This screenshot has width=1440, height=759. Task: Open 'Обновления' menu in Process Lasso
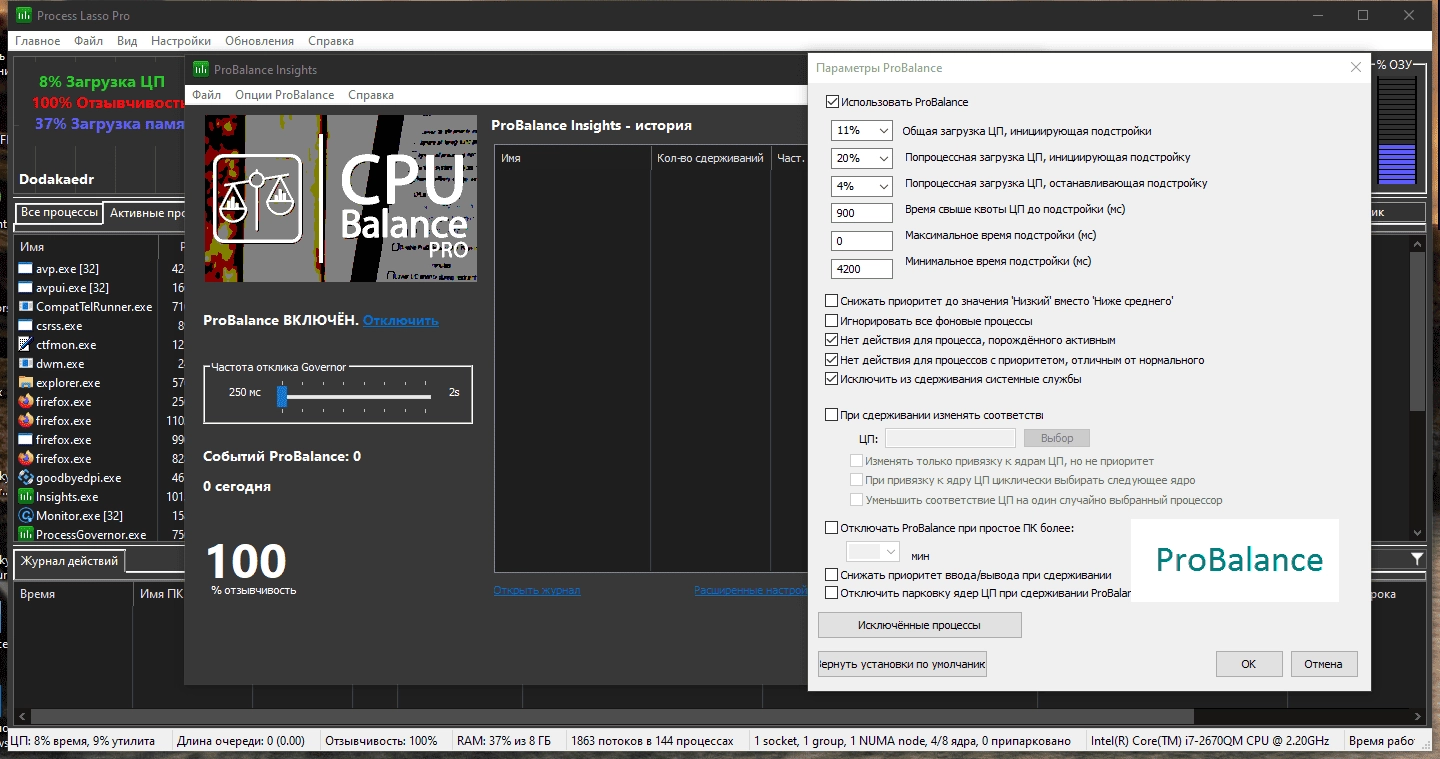coord(260,41)
